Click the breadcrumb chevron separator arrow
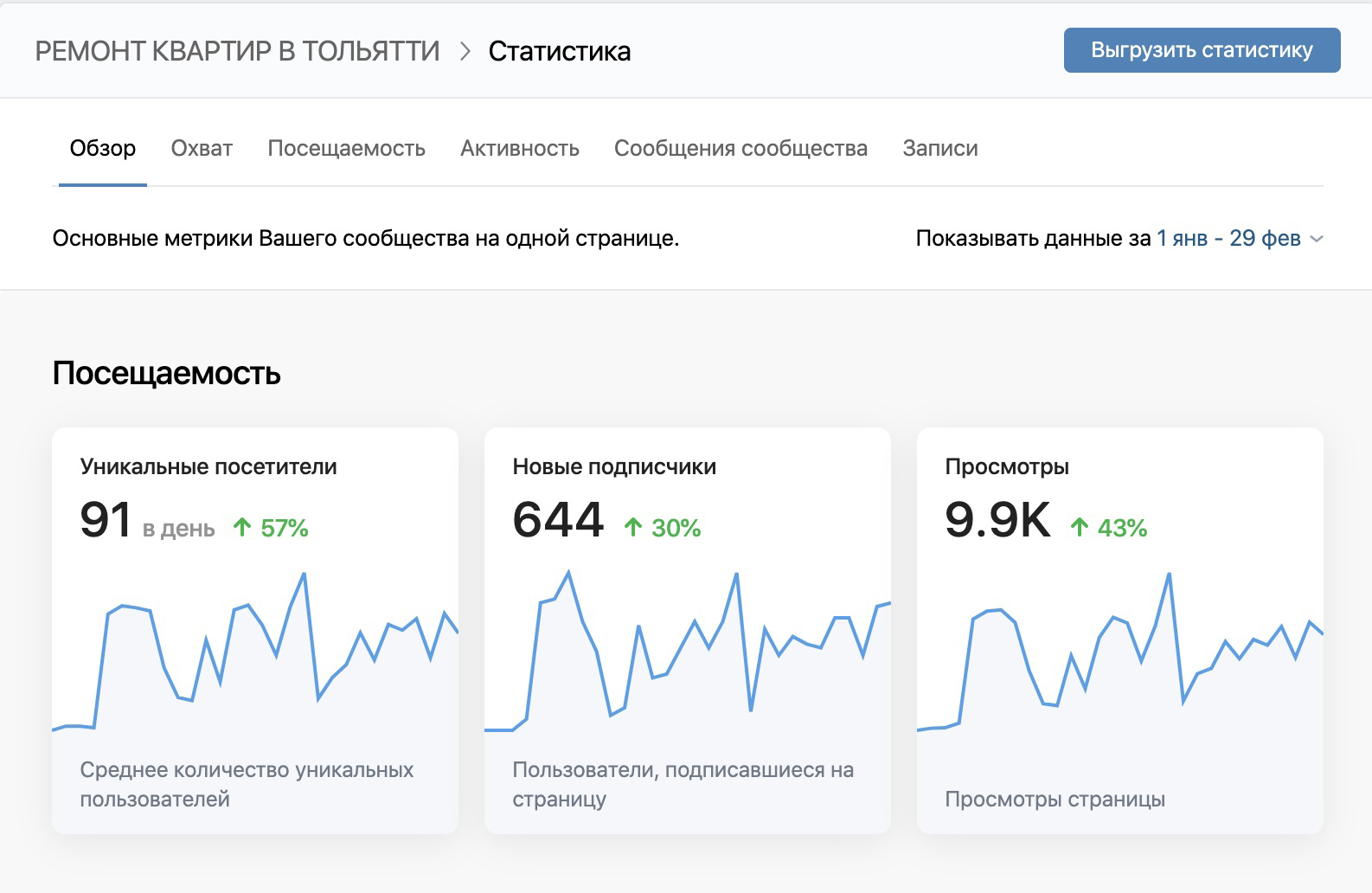Screen dimensions: 1372x893 465,51
